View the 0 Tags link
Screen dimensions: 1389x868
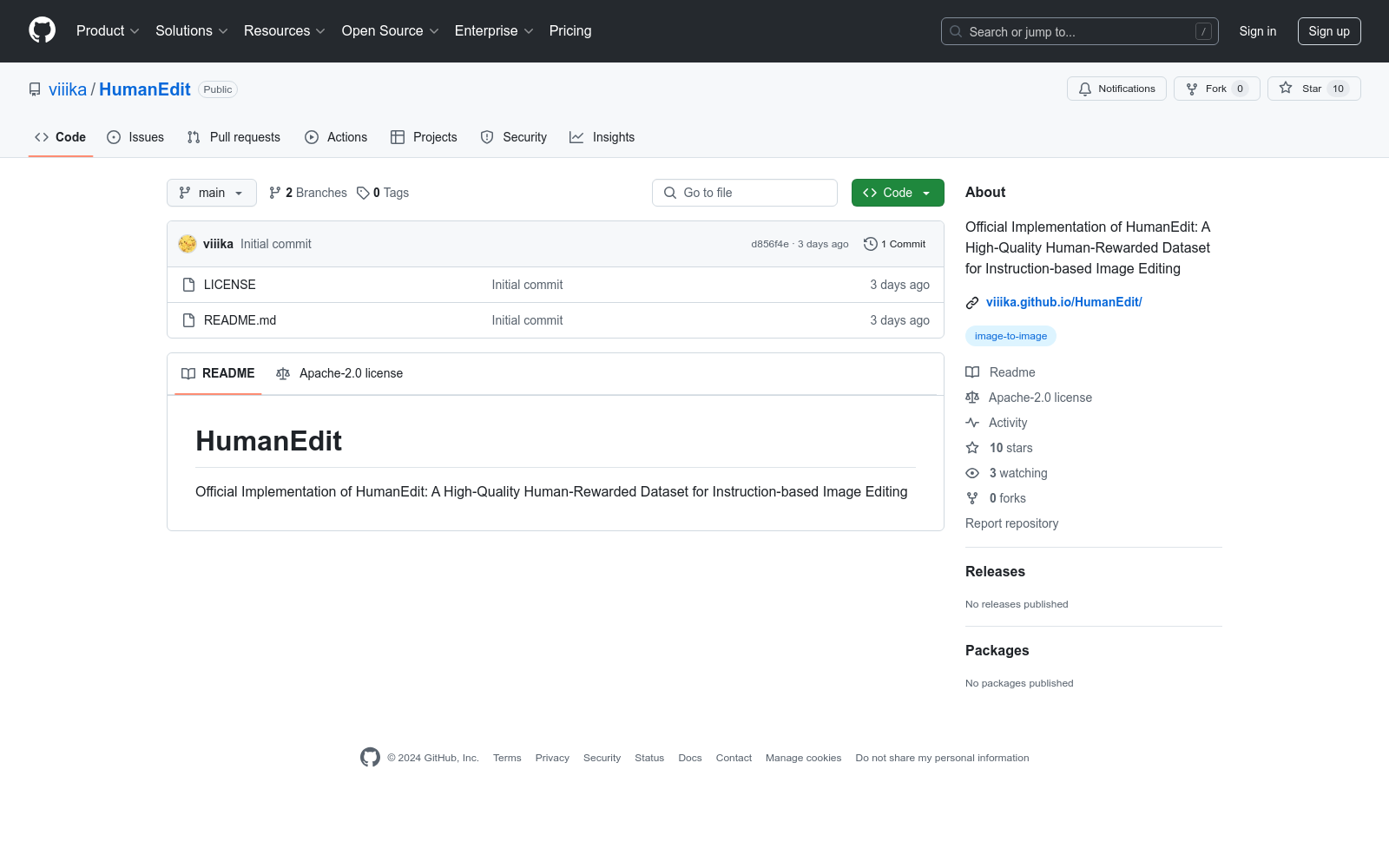coord(383,193)
